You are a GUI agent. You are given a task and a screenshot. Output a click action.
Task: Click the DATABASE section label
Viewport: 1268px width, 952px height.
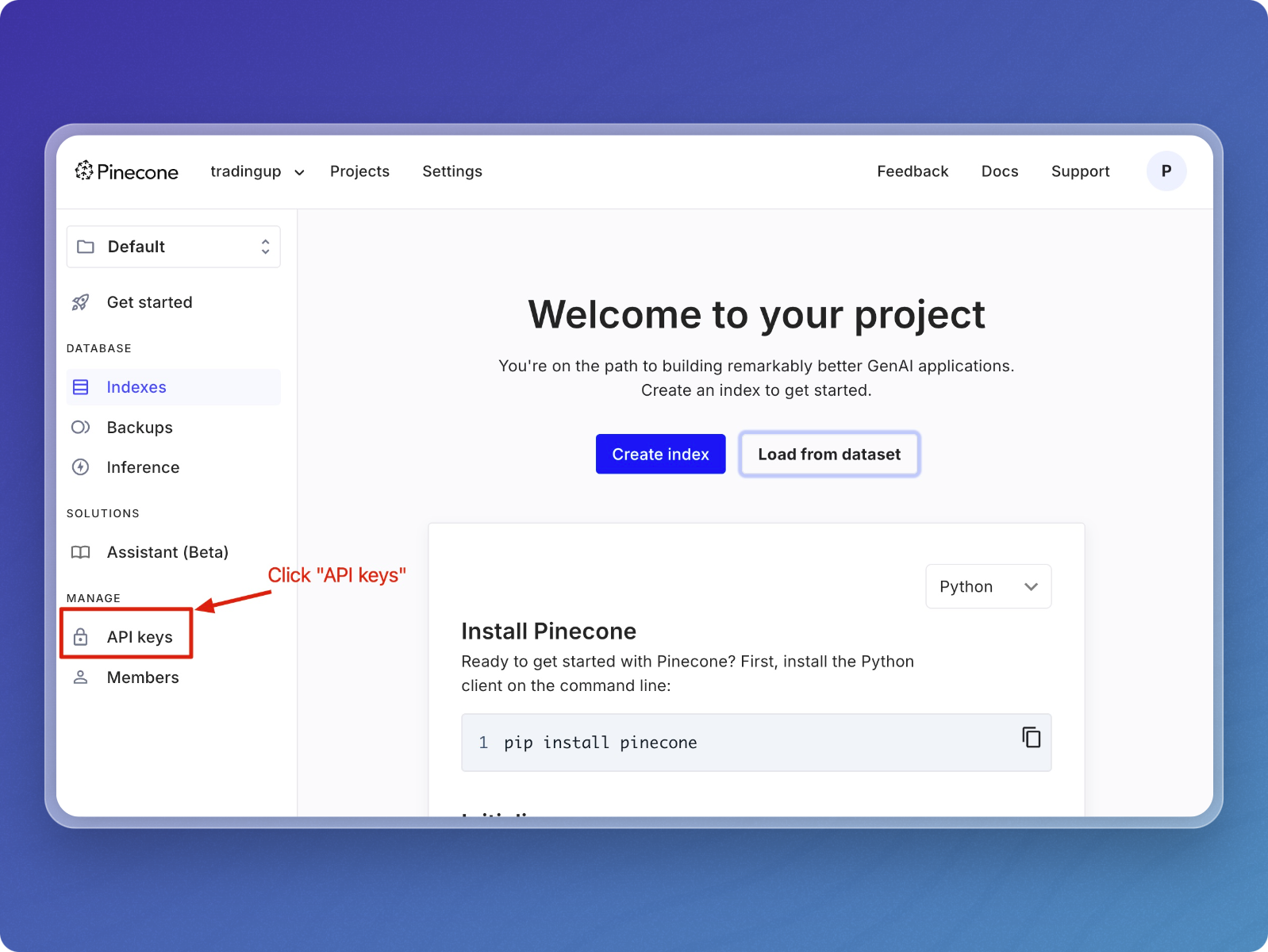tap(99, 348)
